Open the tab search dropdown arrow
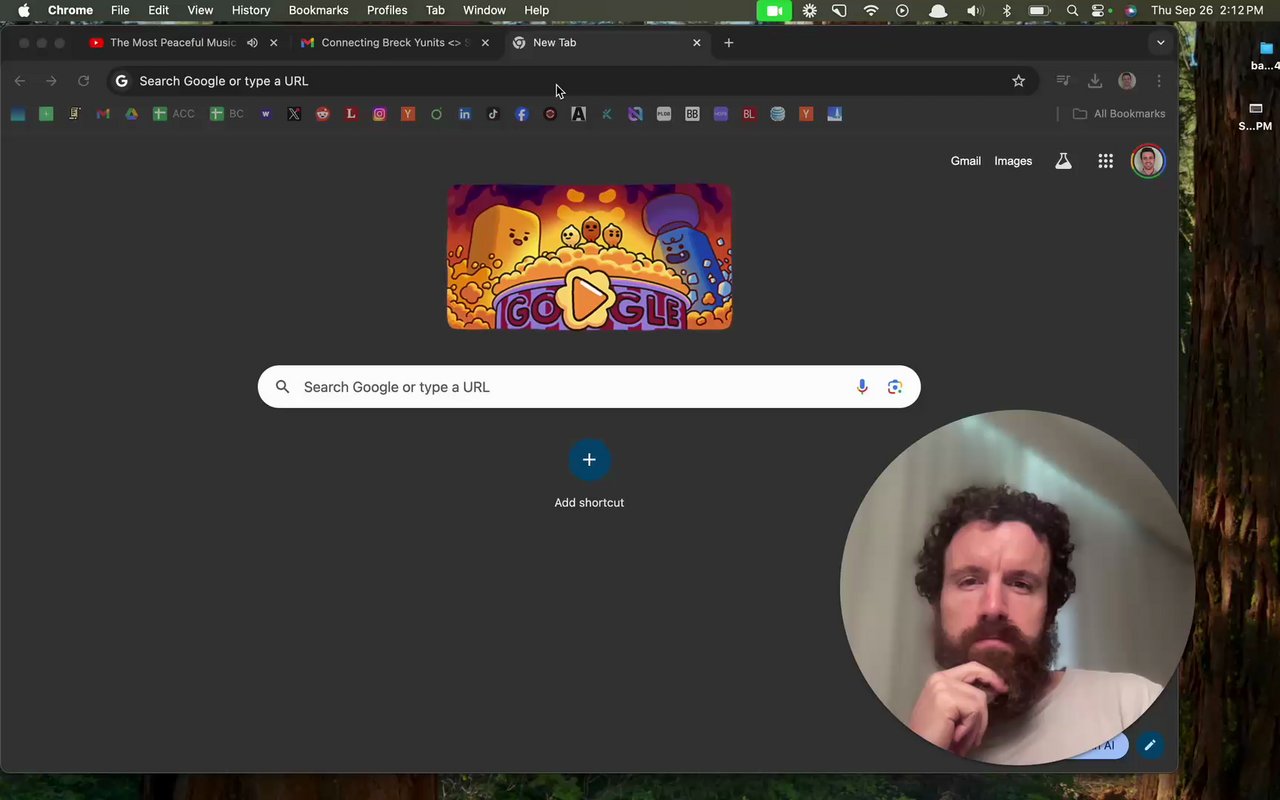Screen dimensions: 1280x800 [1160, 43]
